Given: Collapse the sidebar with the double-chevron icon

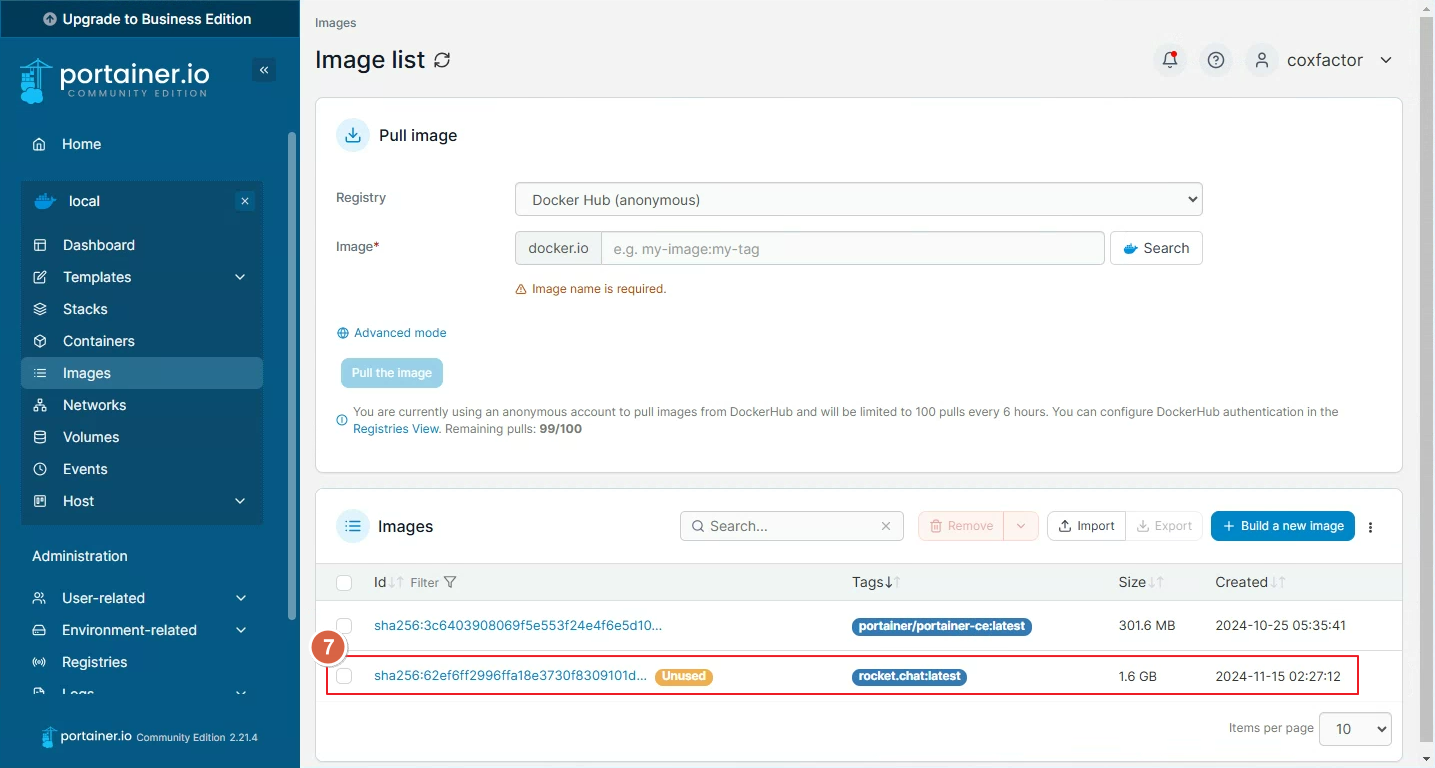Looking at the screenshot, I should pyautogui.click(x=264, y=70).
